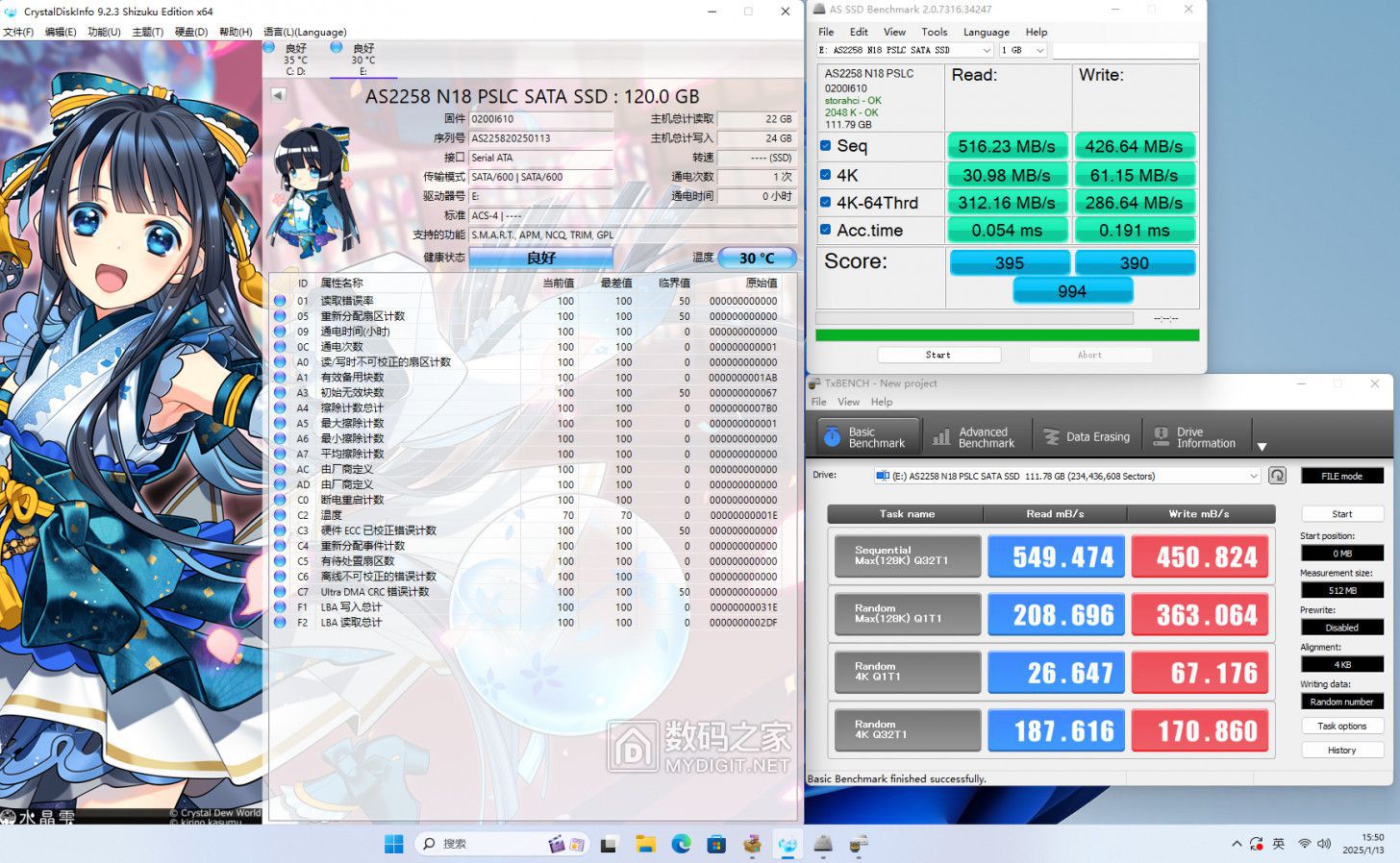The image size is (1400, 863).
Task: Click the total score 994 box
Action: point(1072,291)
